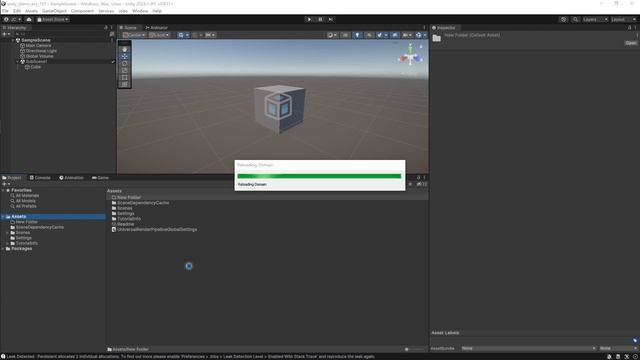Switch to the Animation tab
640x360 pixels.
(x=71, y=178)
